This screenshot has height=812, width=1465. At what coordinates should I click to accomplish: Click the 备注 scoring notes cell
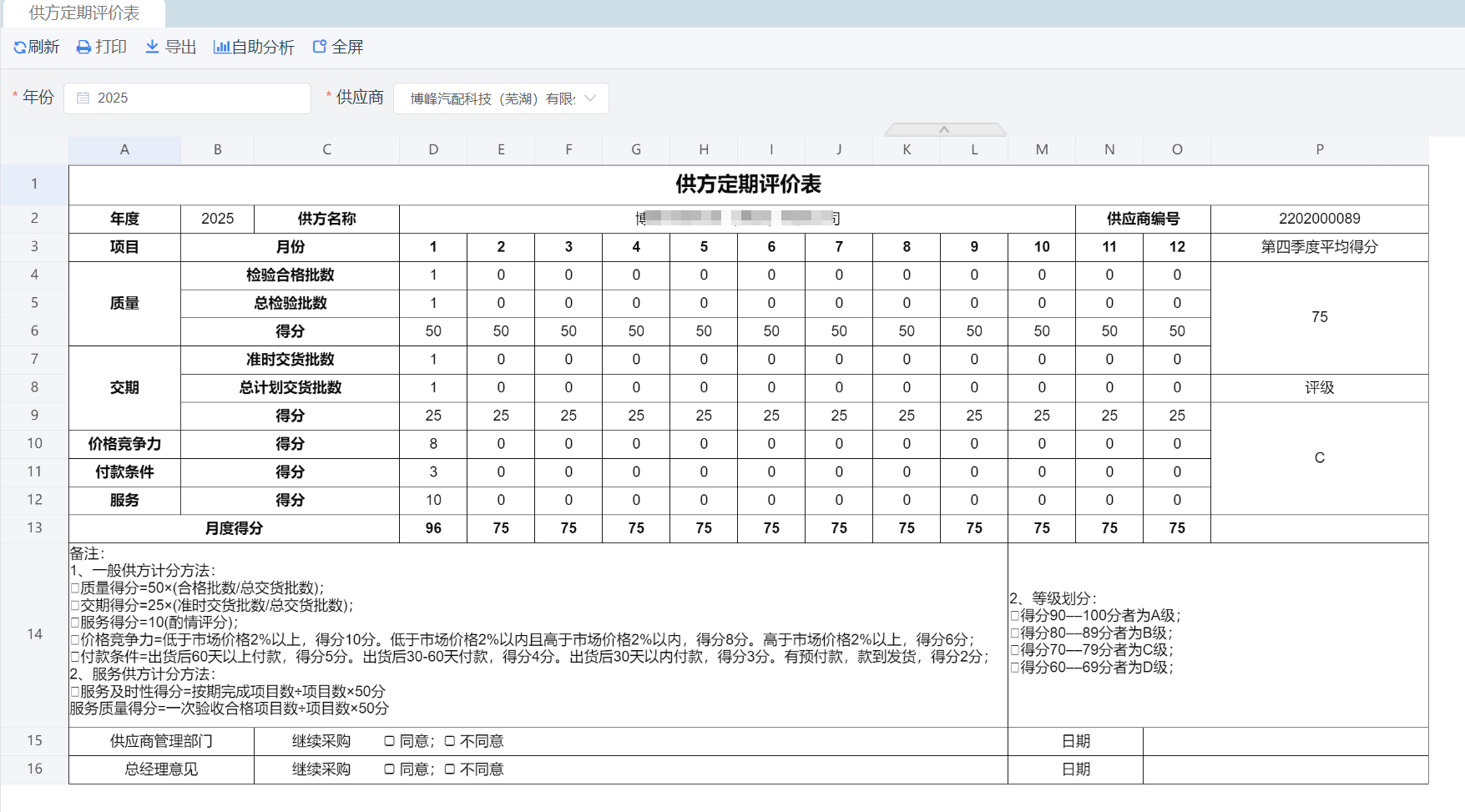[538, 635]
